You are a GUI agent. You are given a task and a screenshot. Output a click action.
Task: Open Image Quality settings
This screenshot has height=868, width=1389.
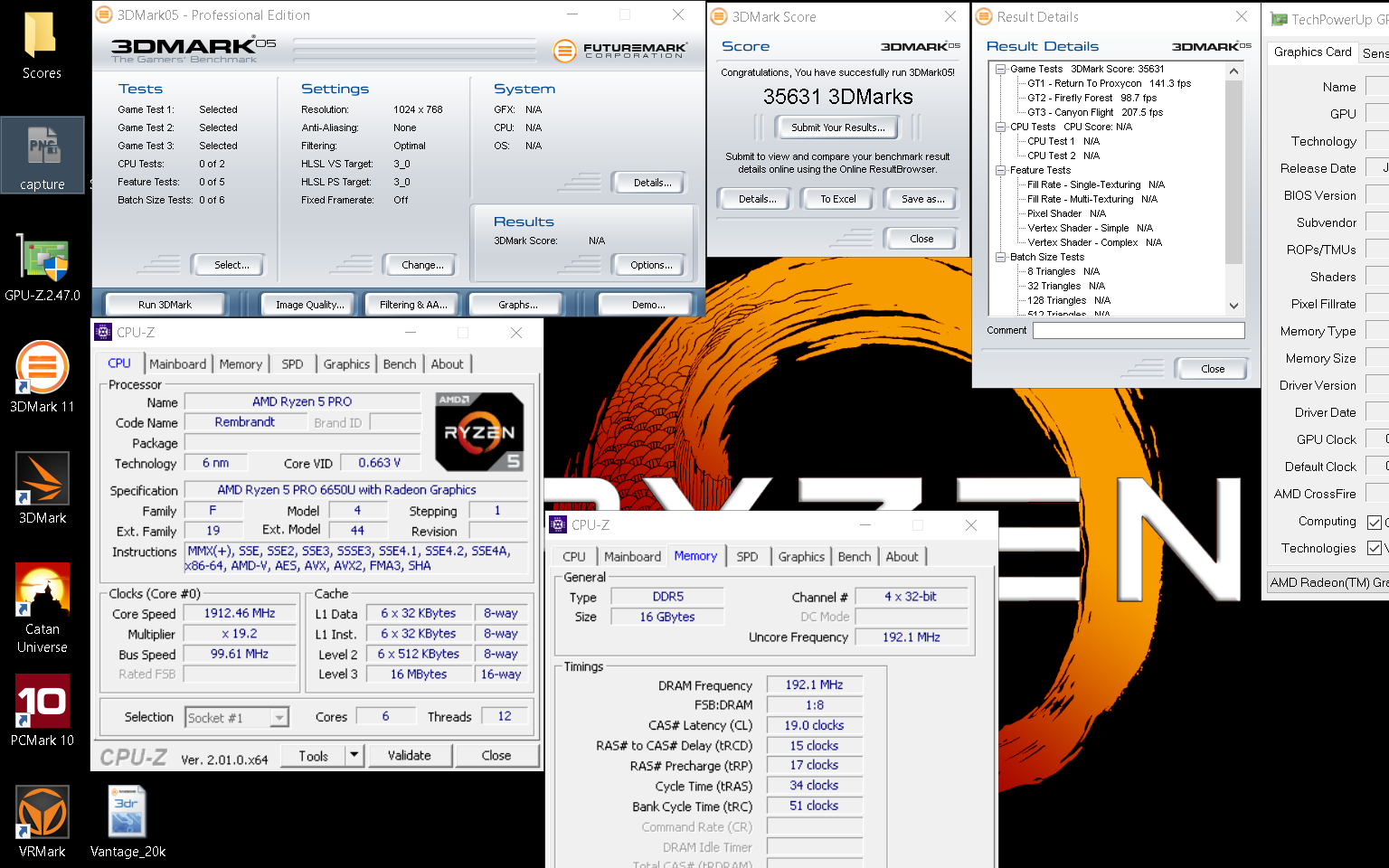click(x=310, y=305)
